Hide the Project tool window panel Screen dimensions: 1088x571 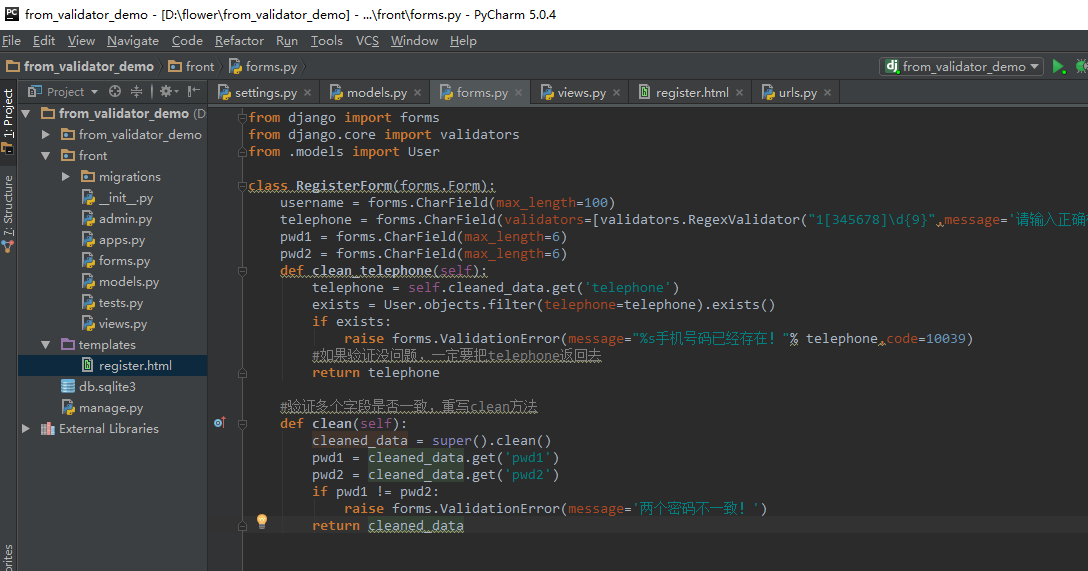coord(194,91)
